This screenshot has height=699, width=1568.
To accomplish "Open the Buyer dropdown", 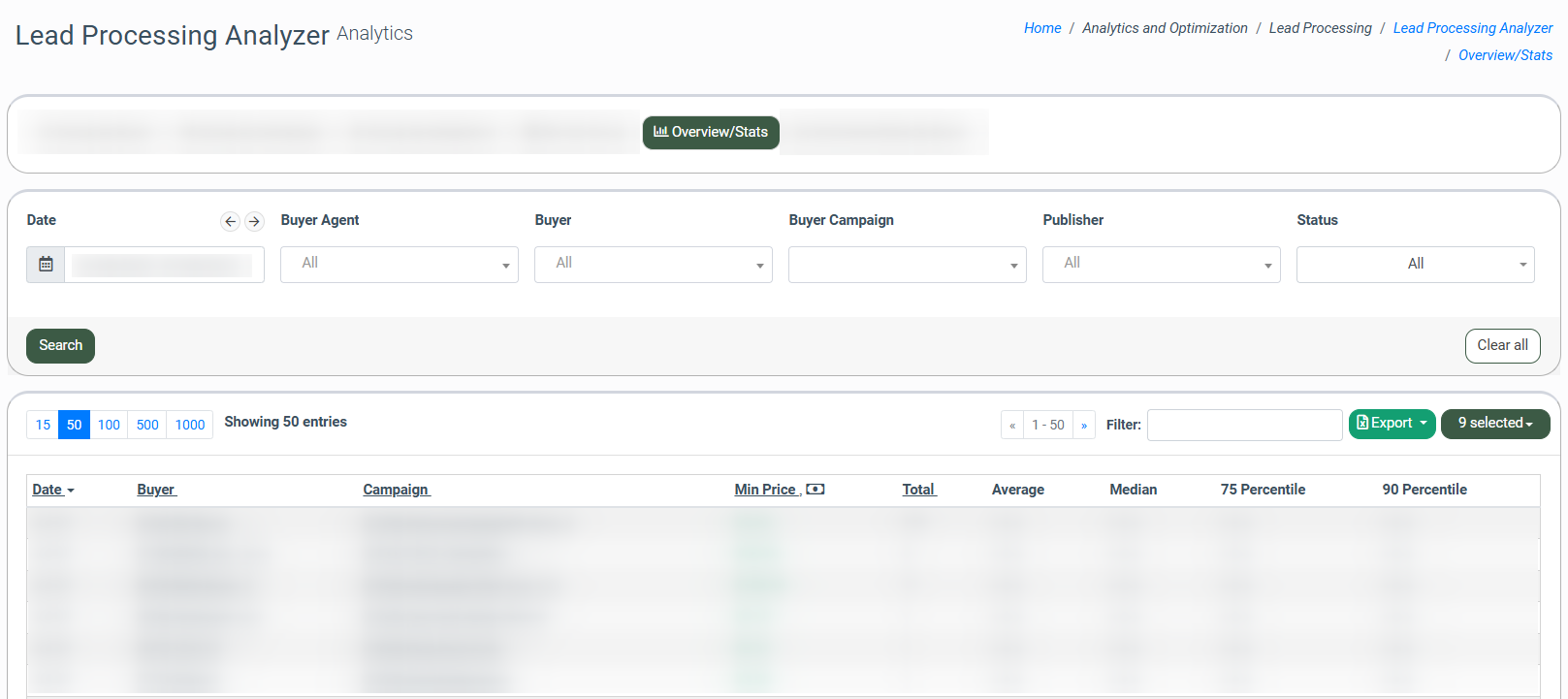I will point(653,265).
